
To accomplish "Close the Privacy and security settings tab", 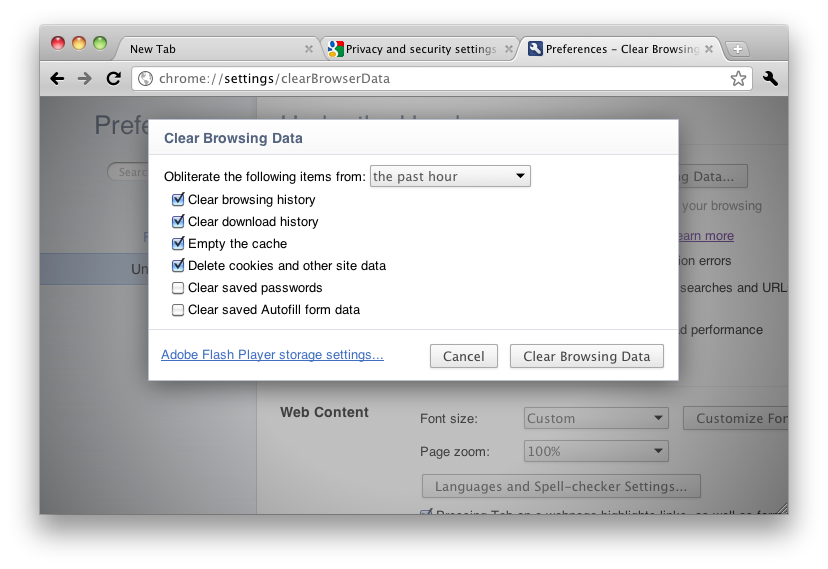I will (508, 49).
